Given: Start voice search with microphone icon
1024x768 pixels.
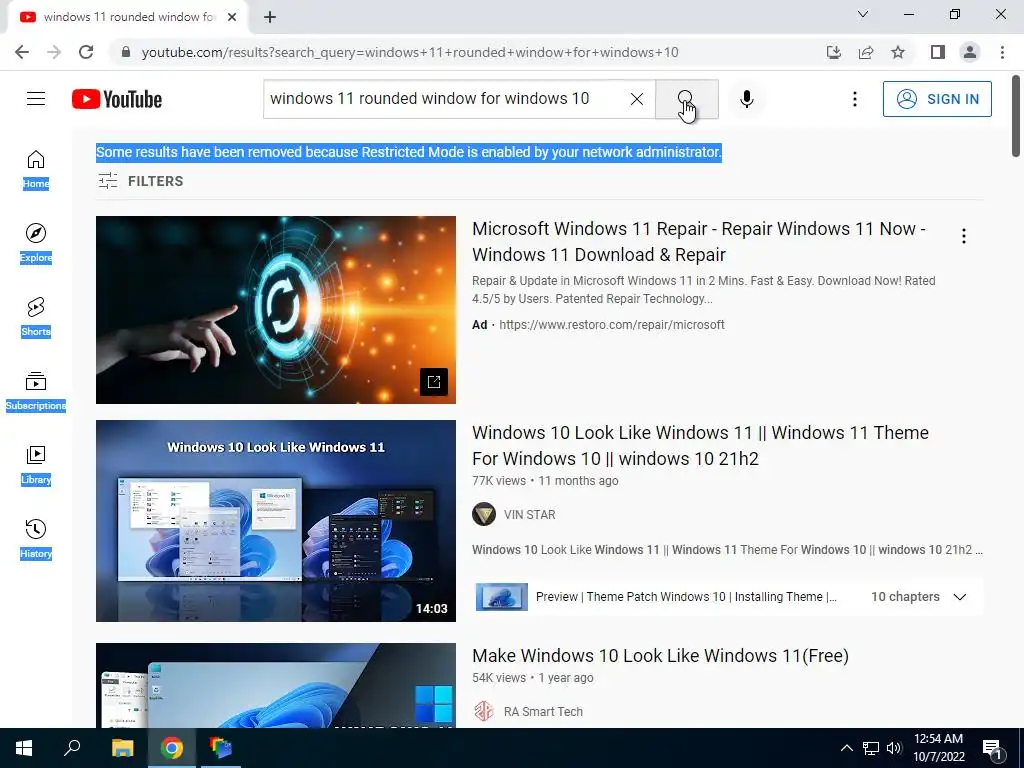Looking at the screenshot, I should click(746, 99).
